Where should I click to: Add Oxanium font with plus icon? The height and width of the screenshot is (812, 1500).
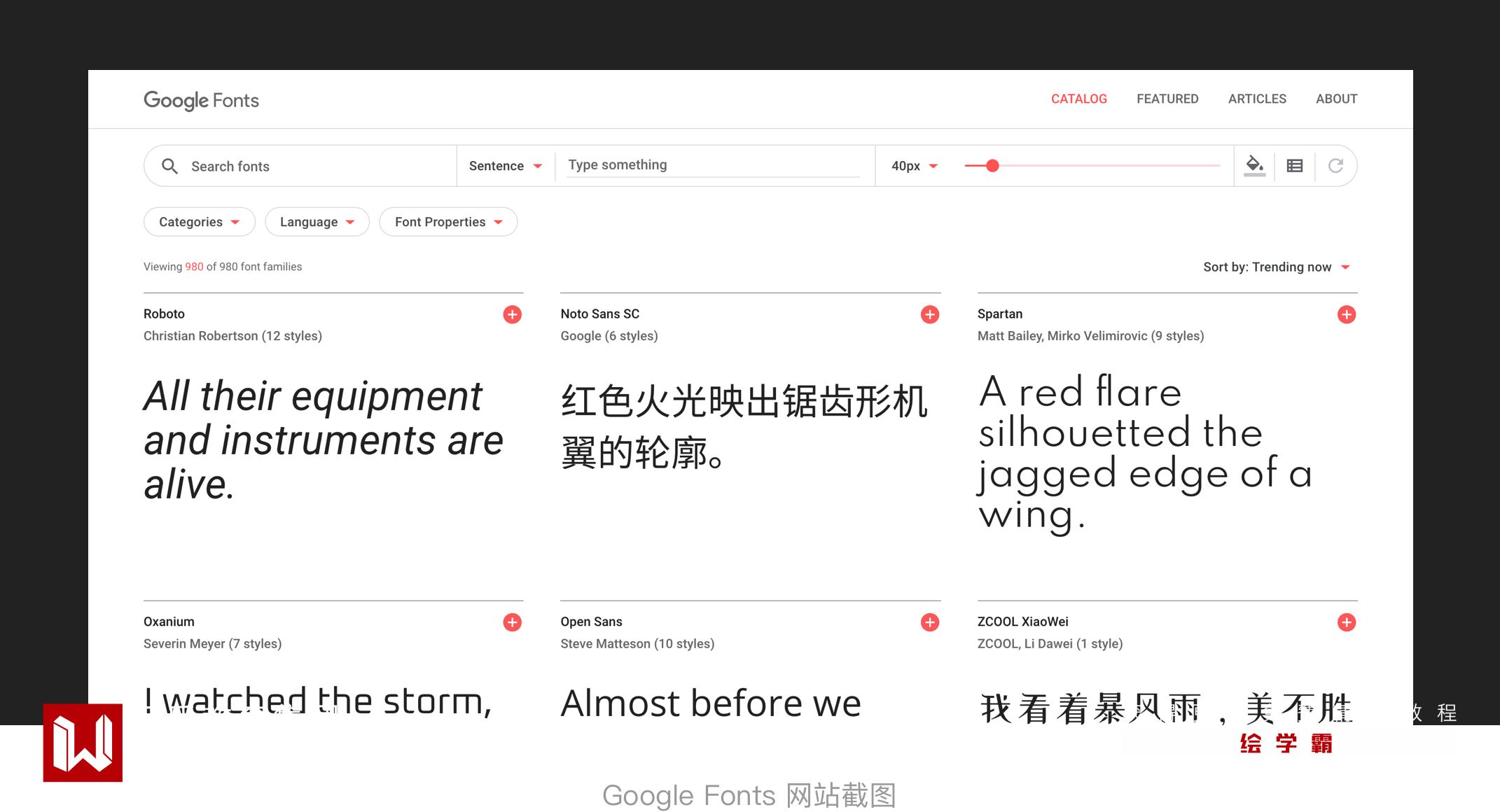pyautogui.click(x=513, y=622)
